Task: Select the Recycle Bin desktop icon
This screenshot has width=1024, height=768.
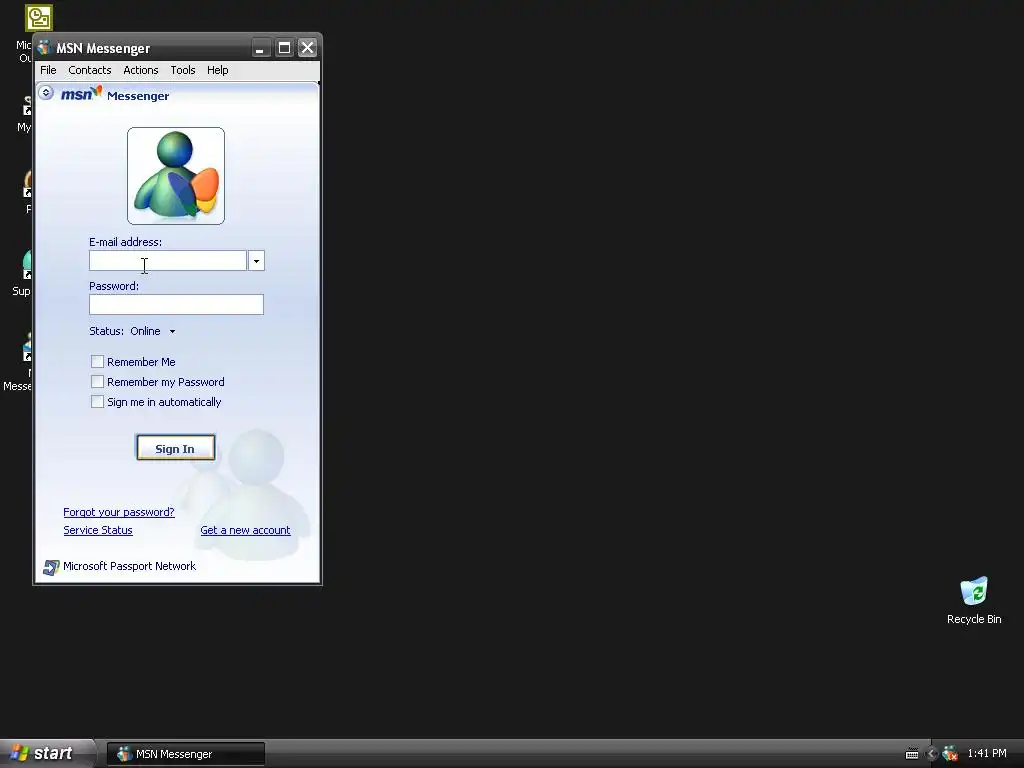Action: pos(974,601)
